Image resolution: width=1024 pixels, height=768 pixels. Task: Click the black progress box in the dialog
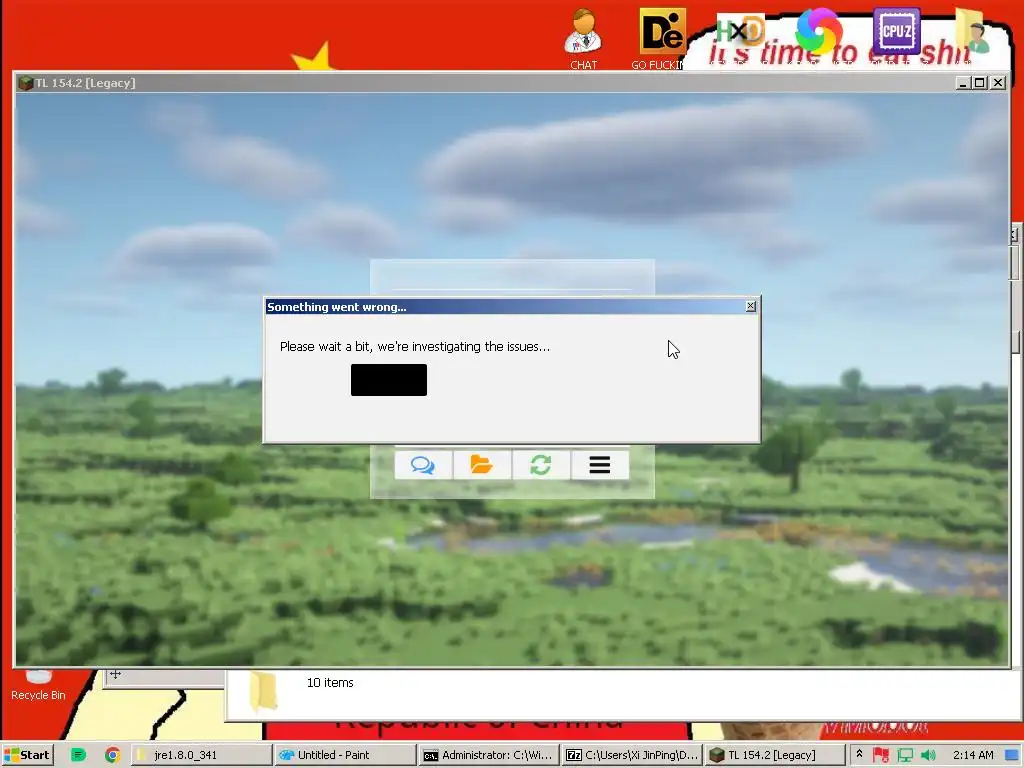[389, 380]
